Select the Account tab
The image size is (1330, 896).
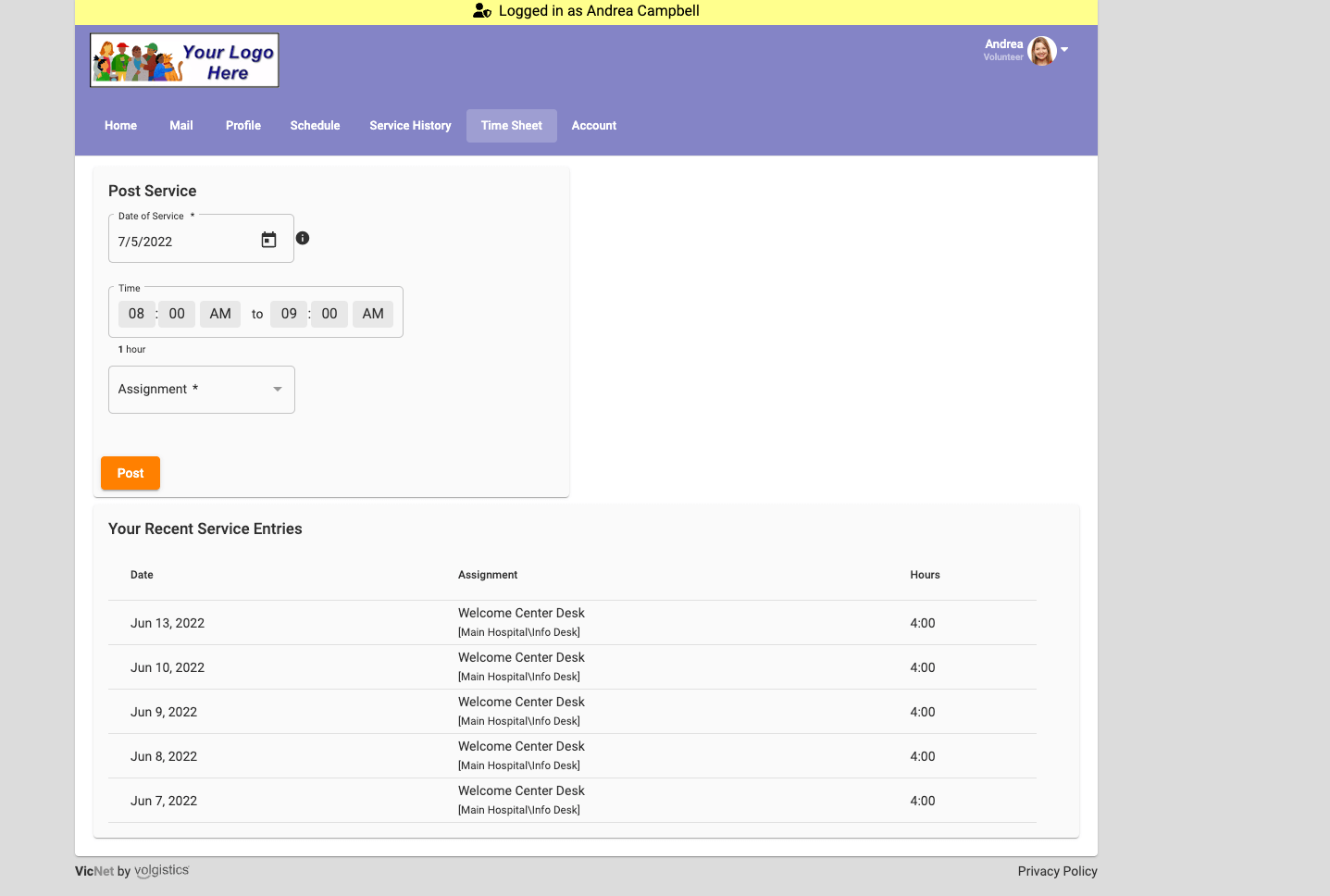click(593, 125)
